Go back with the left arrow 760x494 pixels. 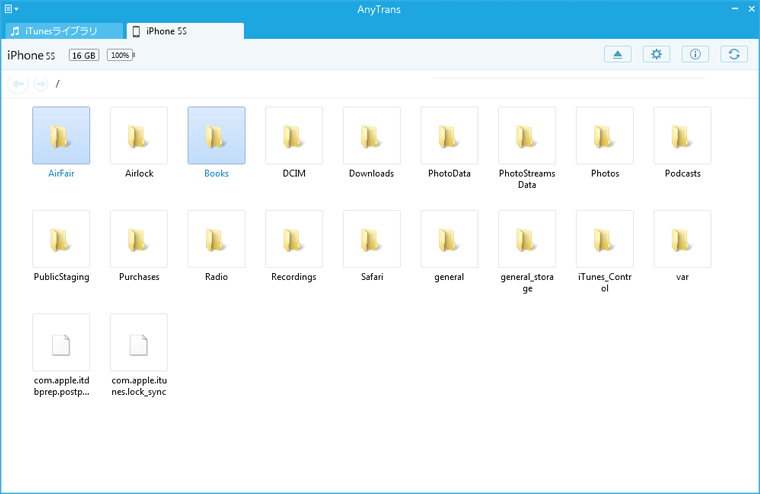(x=18, y=84)
